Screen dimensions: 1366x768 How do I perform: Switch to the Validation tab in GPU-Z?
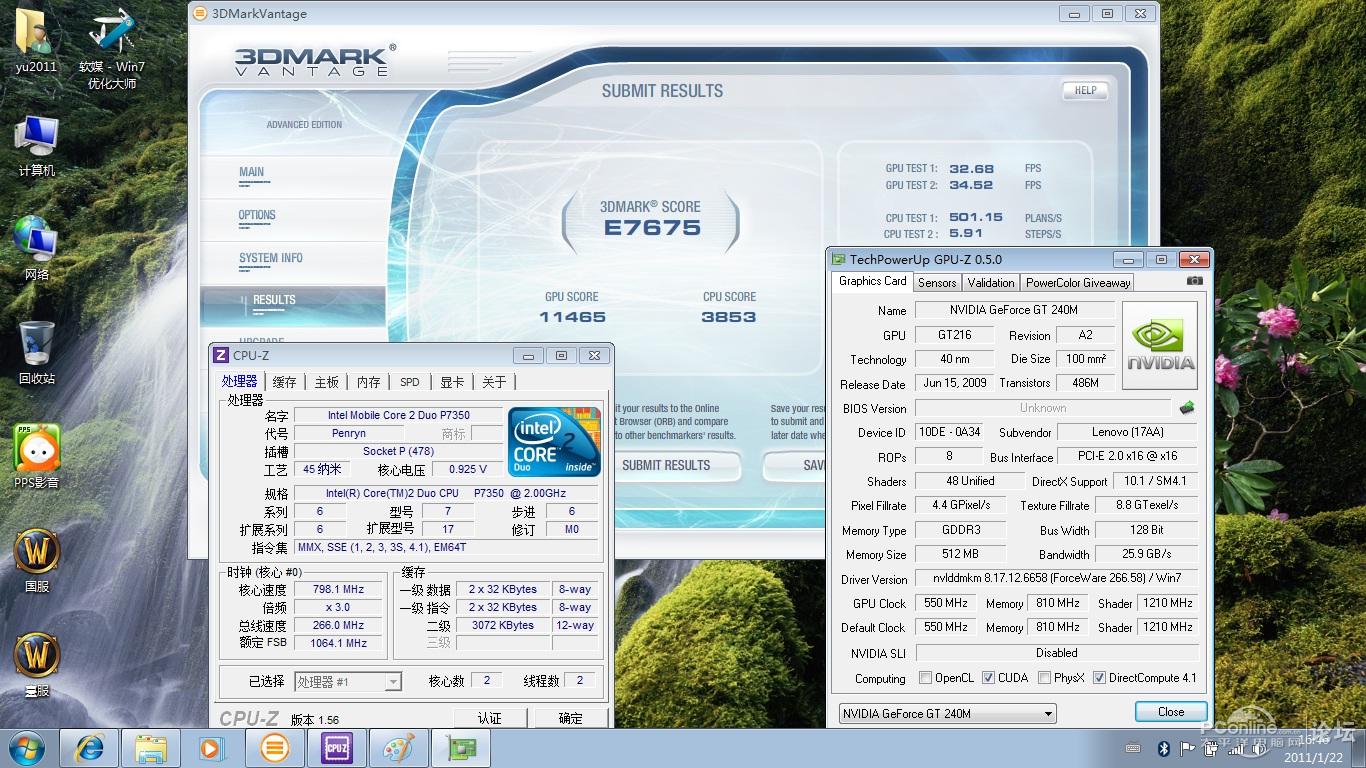[991, 283]
